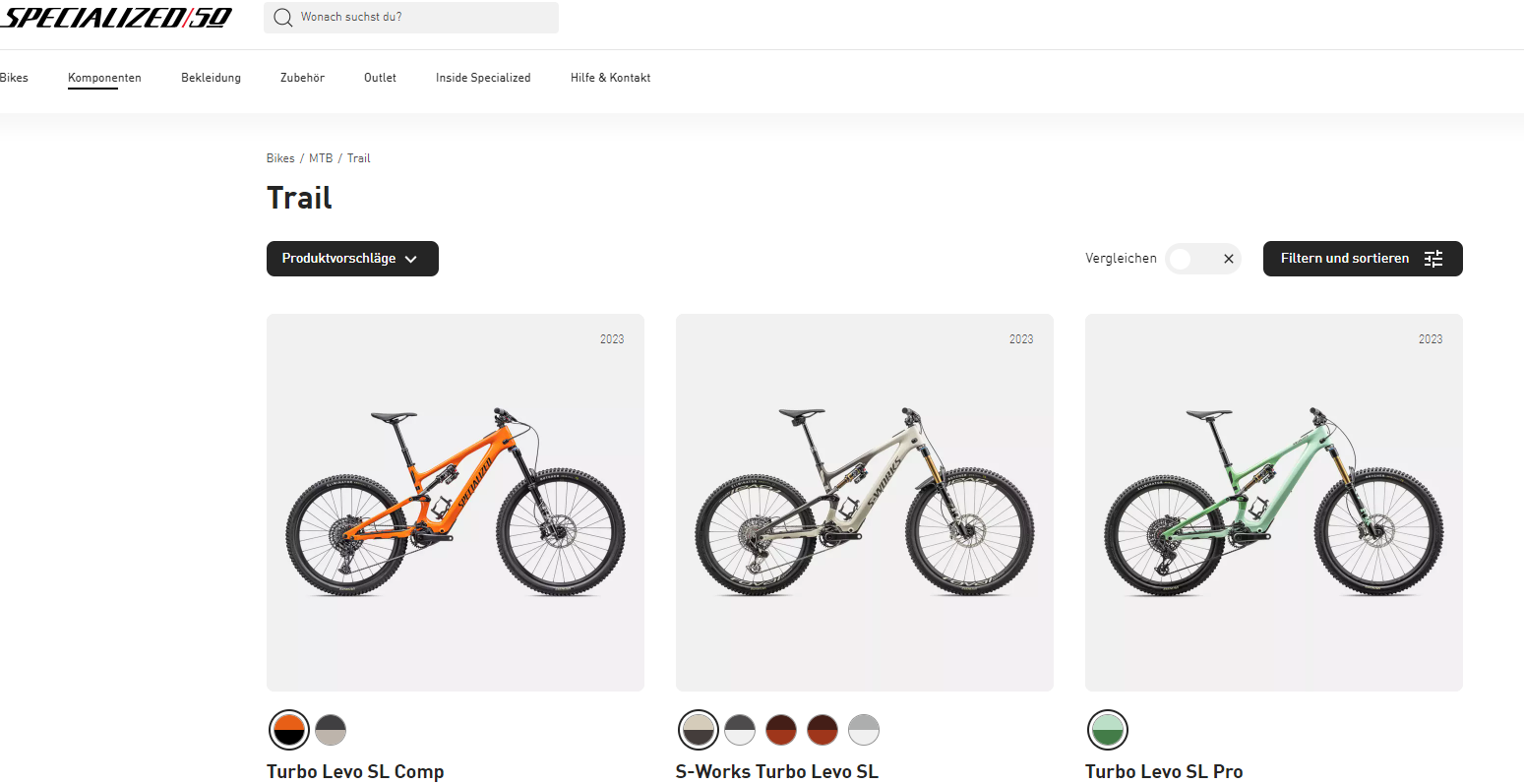Open the Turbo Levo SL Pro product title
The width and height of the screenshot is (1524, 784).
(1164, 771)
